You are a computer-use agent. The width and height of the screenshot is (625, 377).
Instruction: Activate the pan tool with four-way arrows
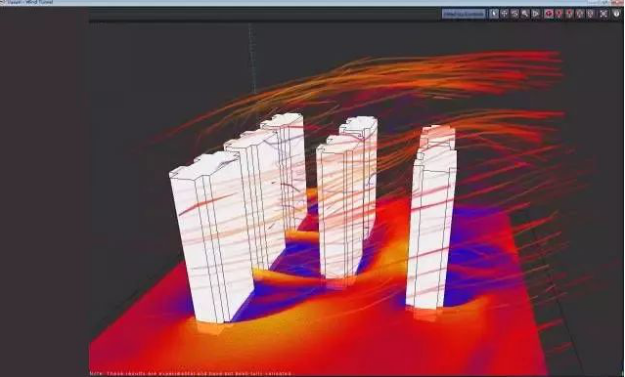(504, 14)
